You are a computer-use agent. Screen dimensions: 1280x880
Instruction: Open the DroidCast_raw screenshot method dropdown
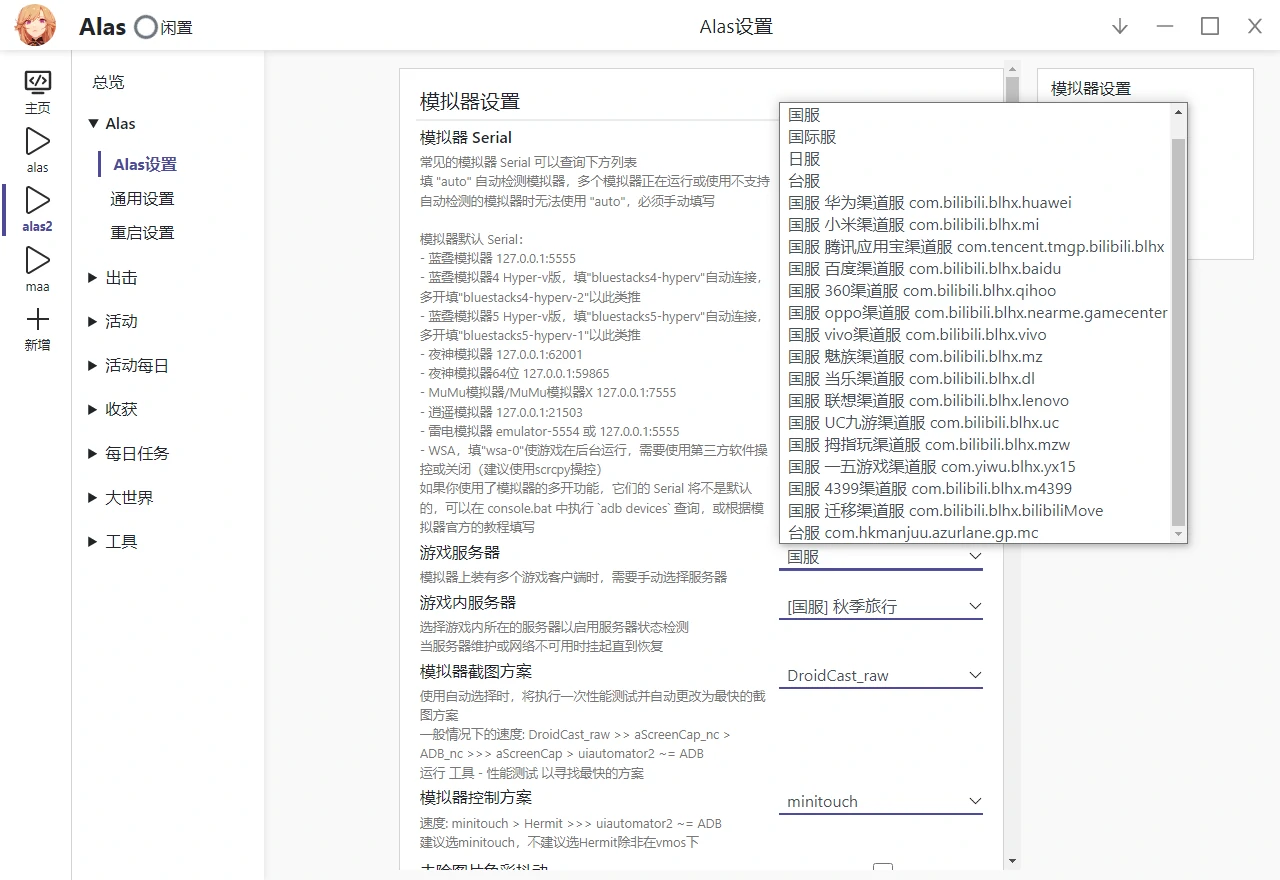point(881,675)
